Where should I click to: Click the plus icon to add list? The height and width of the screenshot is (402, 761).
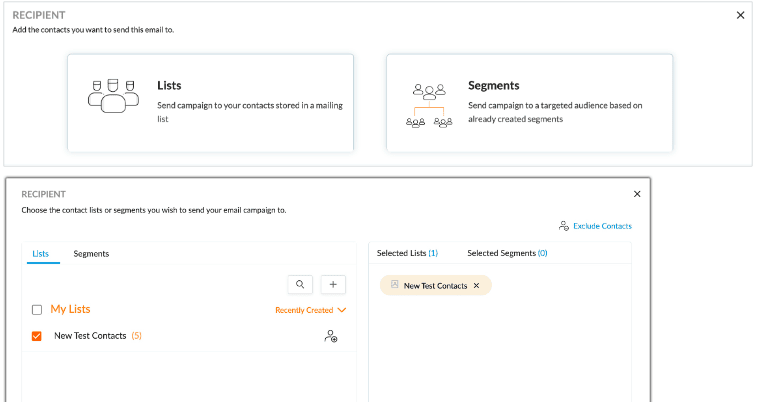332,285
